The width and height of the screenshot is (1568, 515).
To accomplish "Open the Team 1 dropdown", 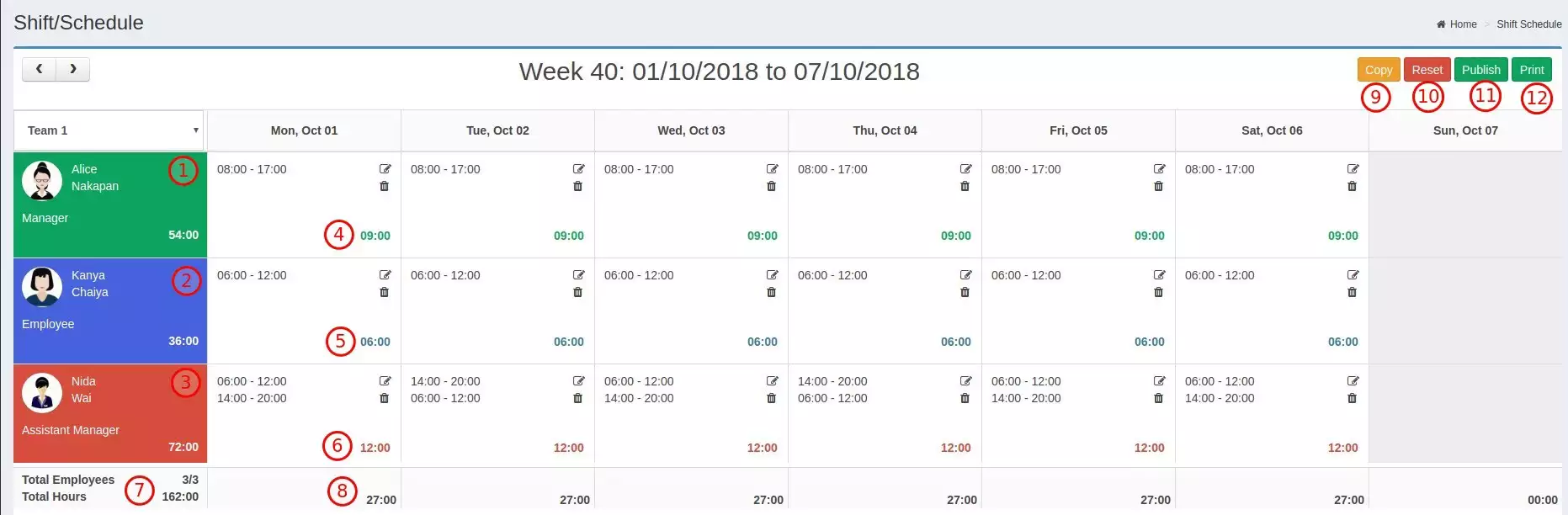I will 109,130.
